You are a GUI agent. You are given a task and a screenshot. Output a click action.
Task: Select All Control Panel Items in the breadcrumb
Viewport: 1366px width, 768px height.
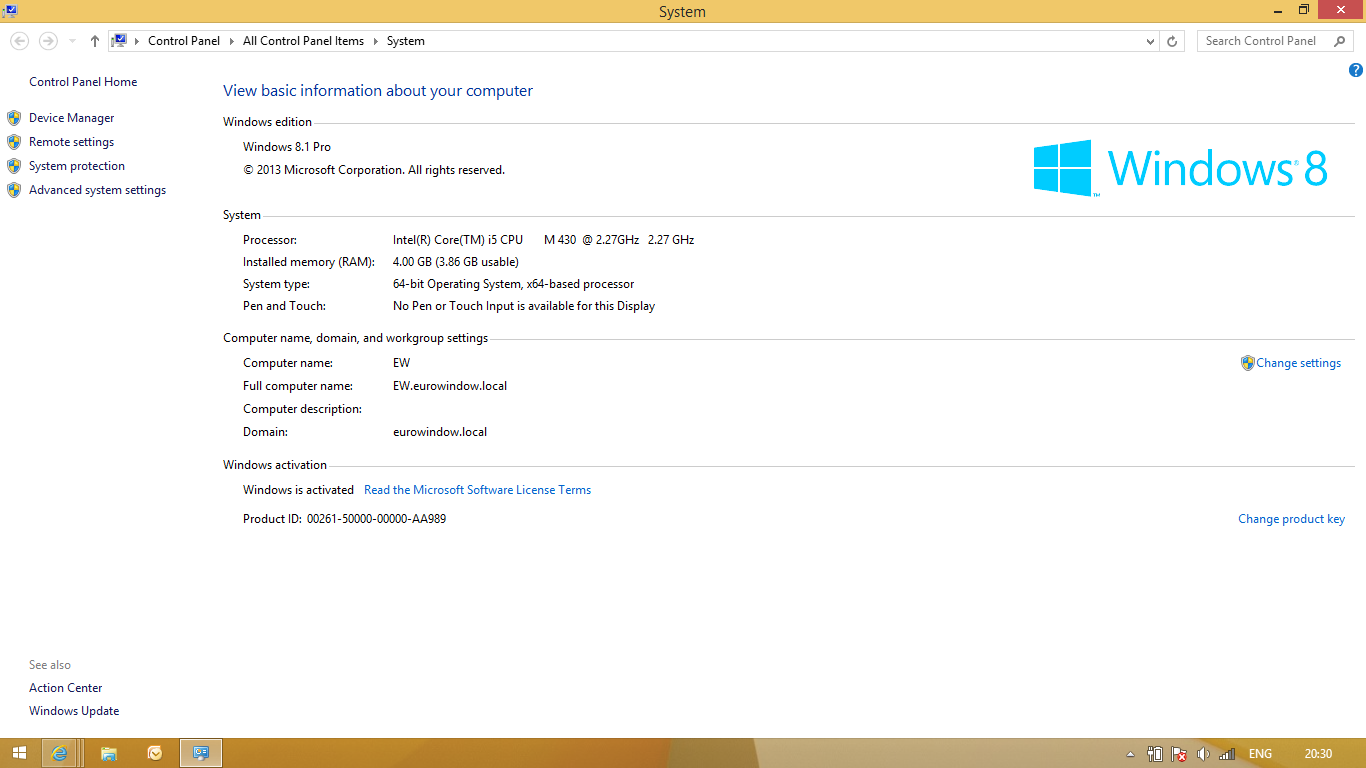point(303,41)
